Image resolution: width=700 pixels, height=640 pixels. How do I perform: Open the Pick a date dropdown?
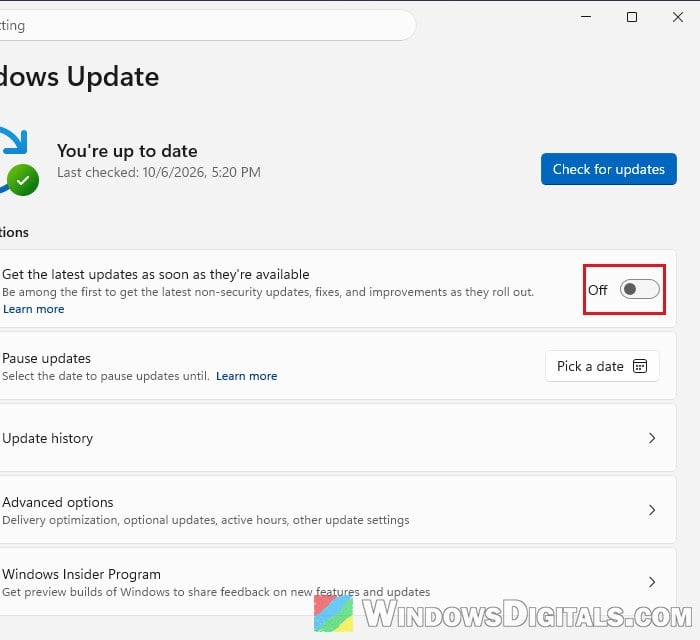602,366
